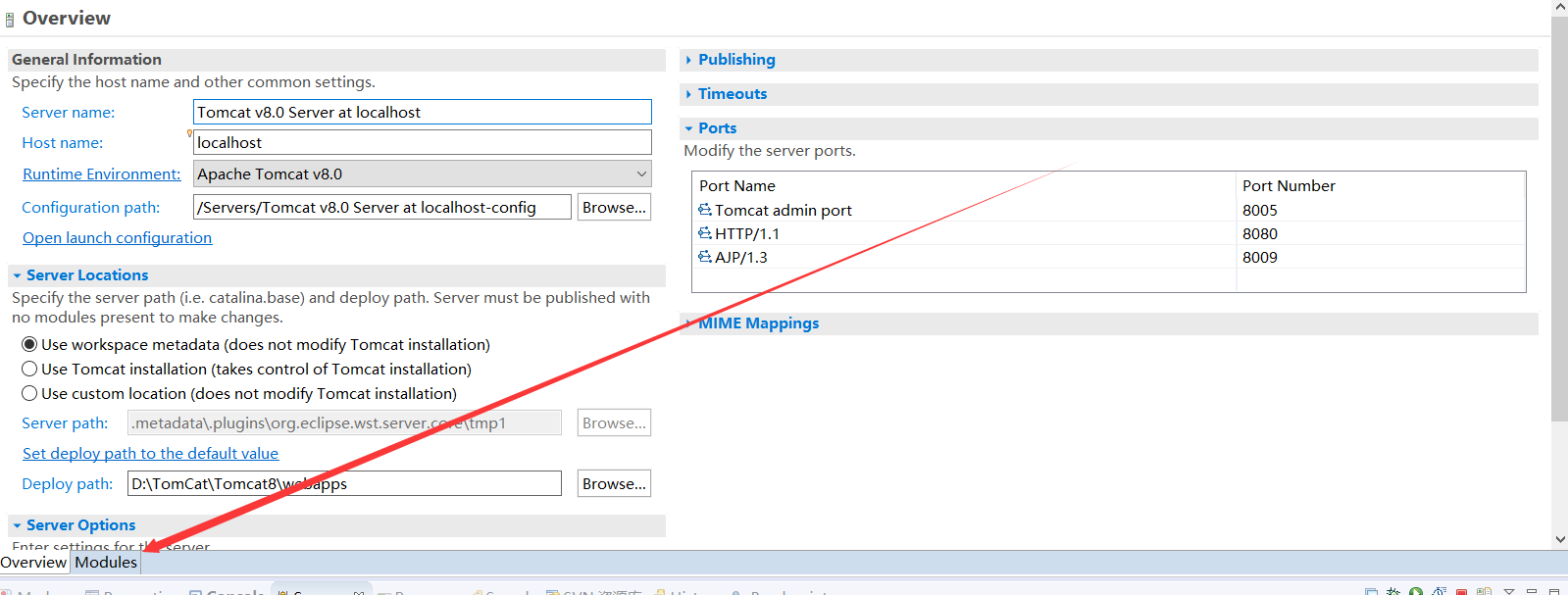Image resolution: width=1568 pixels, height=595 pixels.
Task: Select the Tomcat admin port name cell
Action: [x=783, y=210]
